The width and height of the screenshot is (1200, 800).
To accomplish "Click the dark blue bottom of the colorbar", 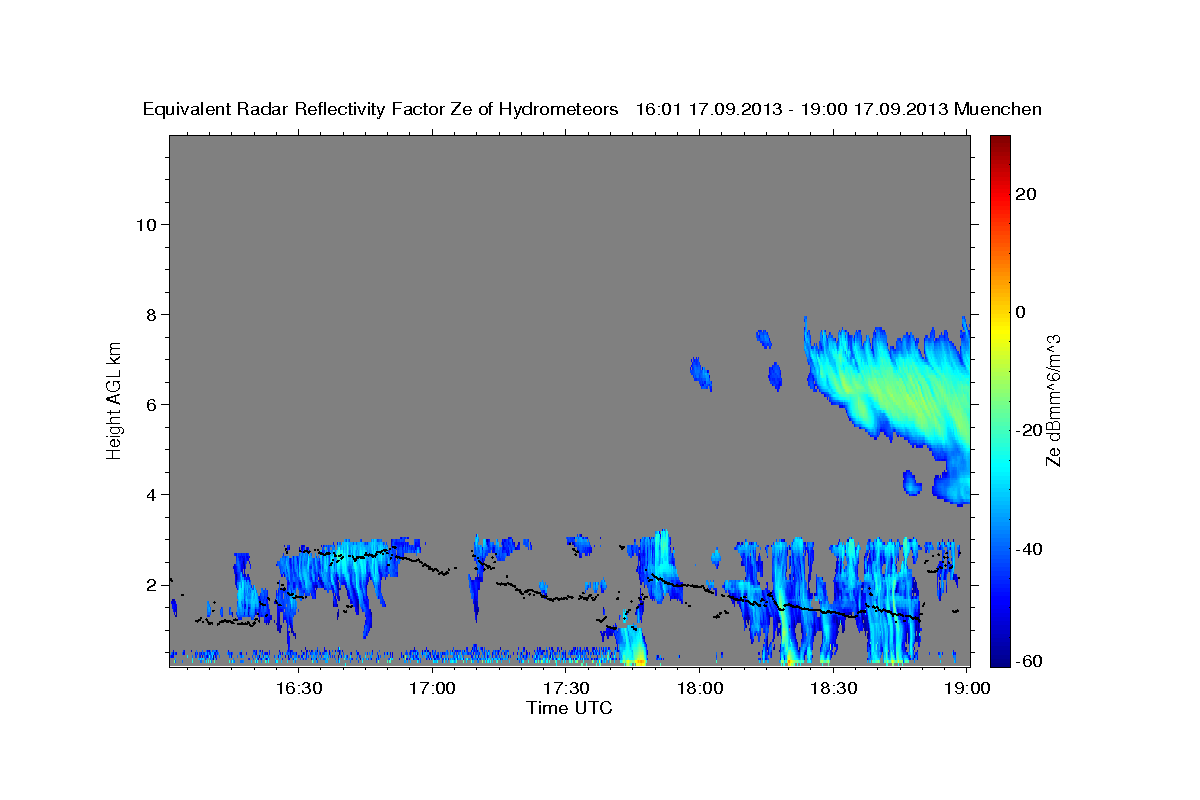I will (1000, 658).
